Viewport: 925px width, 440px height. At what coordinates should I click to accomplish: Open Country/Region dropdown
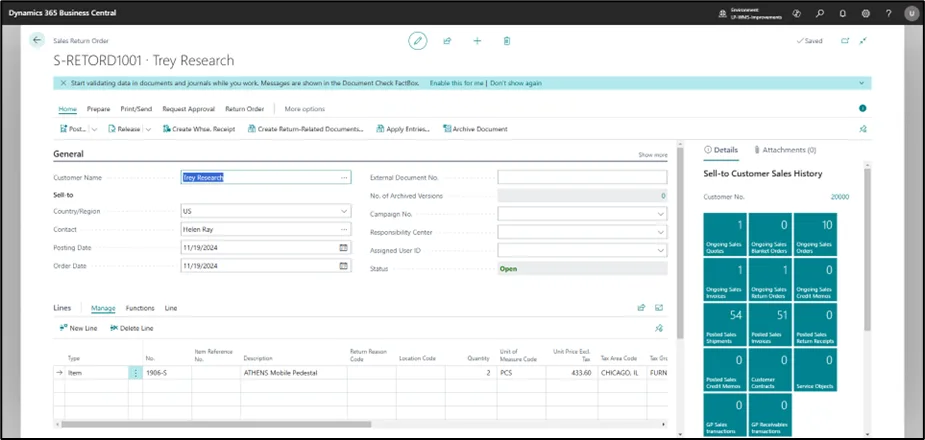pos(344,211)
